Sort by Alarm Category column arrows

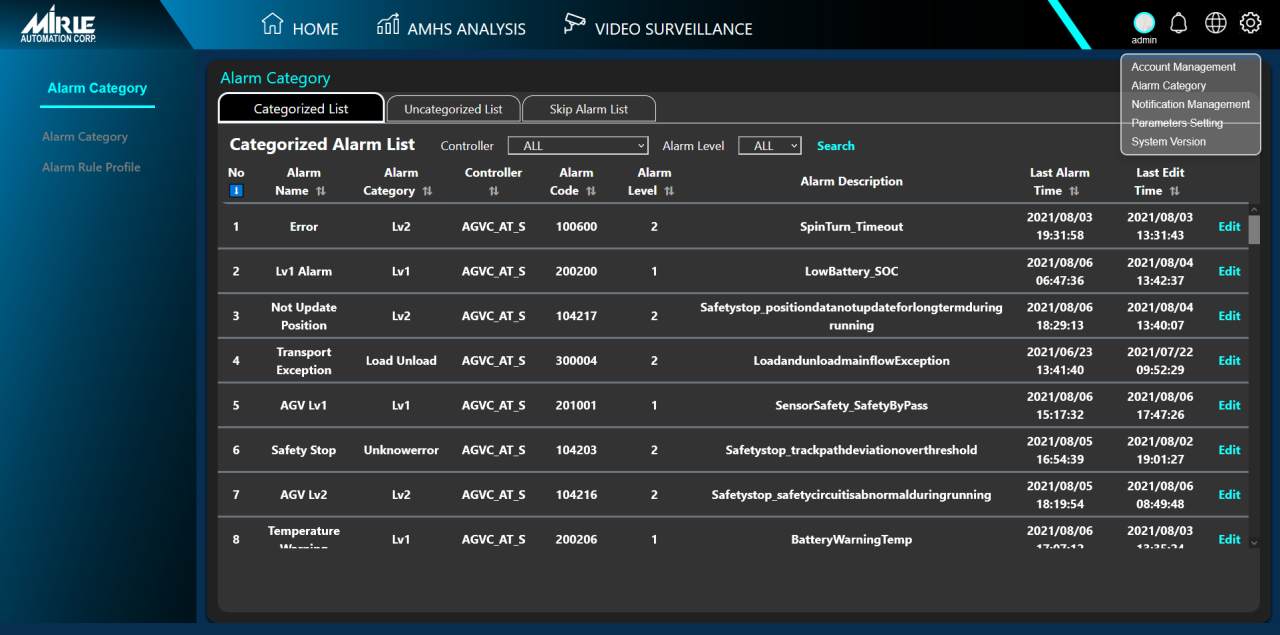click(428, 191)
